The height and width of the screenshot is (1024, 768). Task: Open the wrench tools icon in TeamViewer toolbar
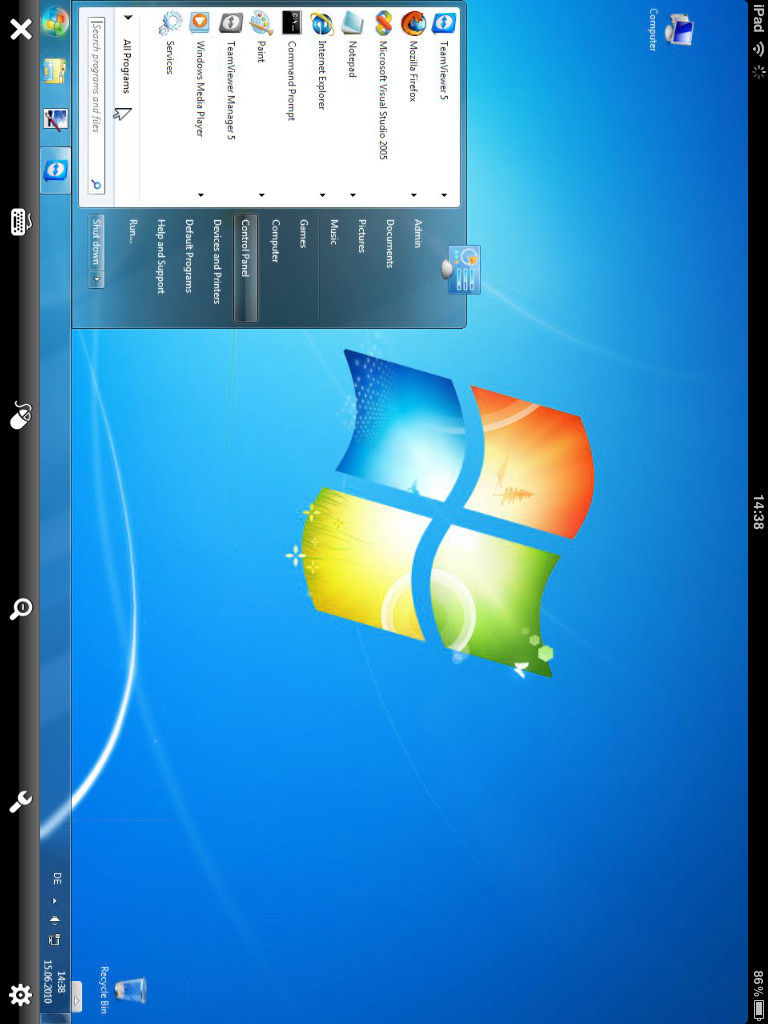[x=20, y=802]
